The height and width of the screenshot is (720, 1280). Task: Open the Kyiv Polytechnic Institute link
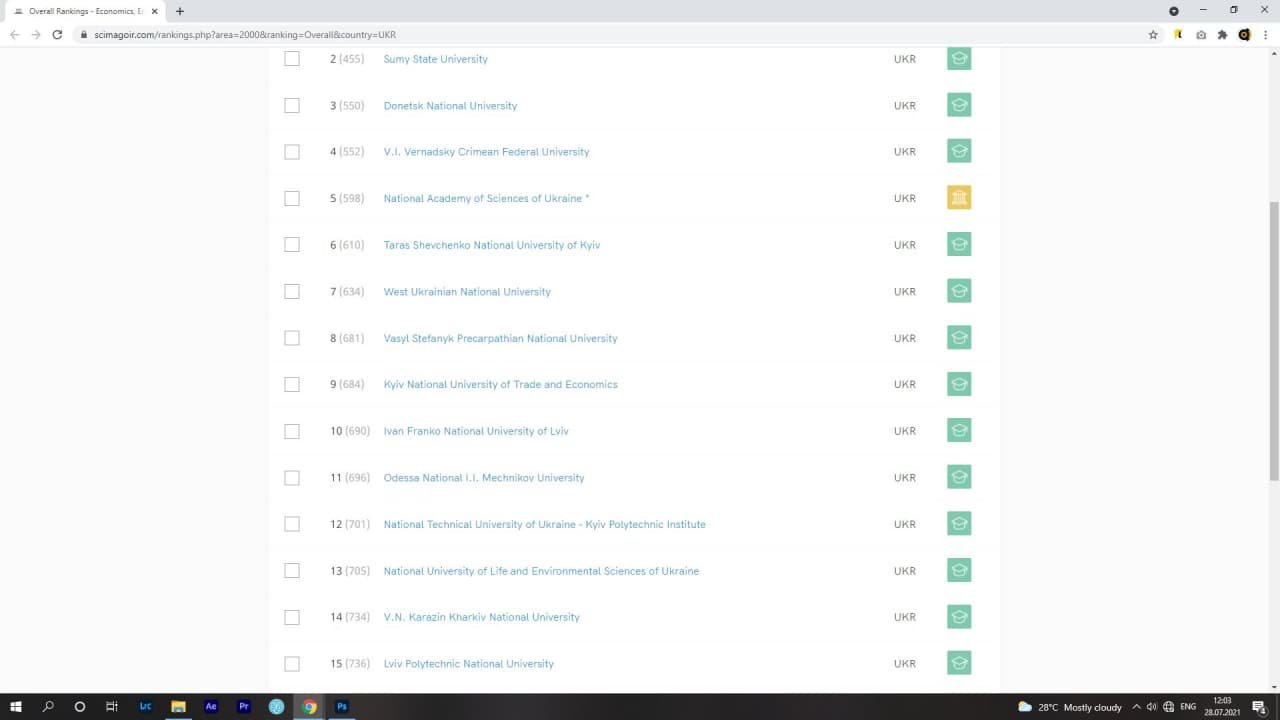point(545,524)
